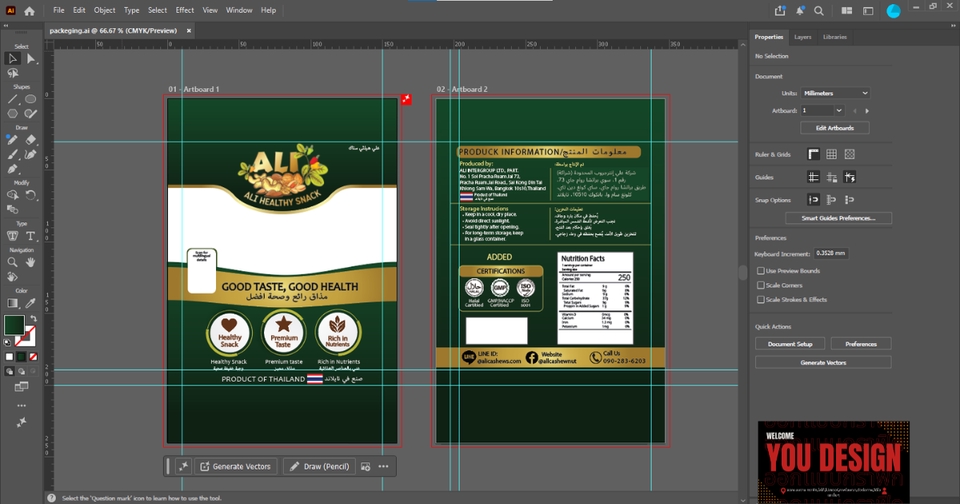Activate the Pencil tool in Draw group

point(12,140)
